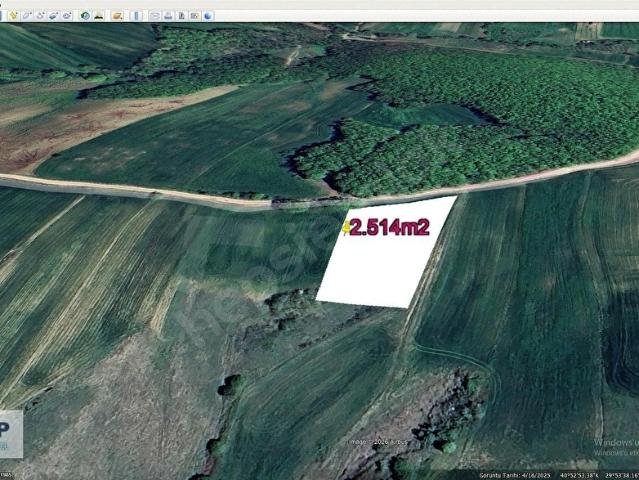The image size is (639, 480).
Task: Click the blue Earth globe icon
Action: (x=208, y=15)
